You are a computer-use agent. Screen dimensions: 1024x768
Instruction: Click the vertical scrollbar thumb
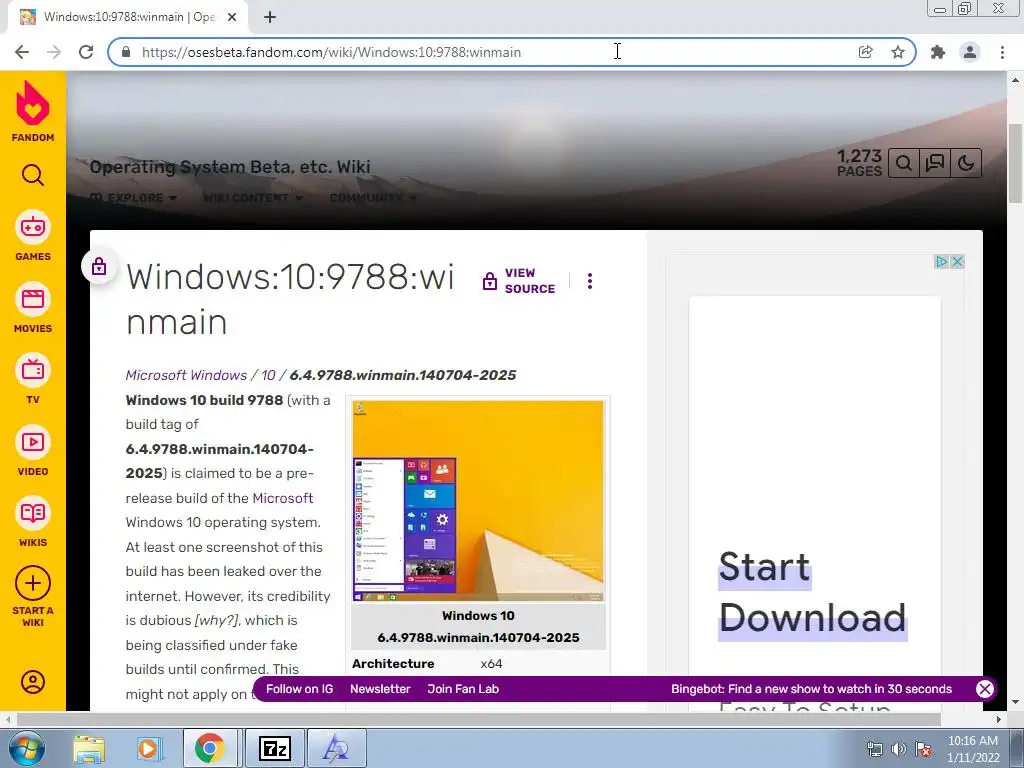(1015, 163)
